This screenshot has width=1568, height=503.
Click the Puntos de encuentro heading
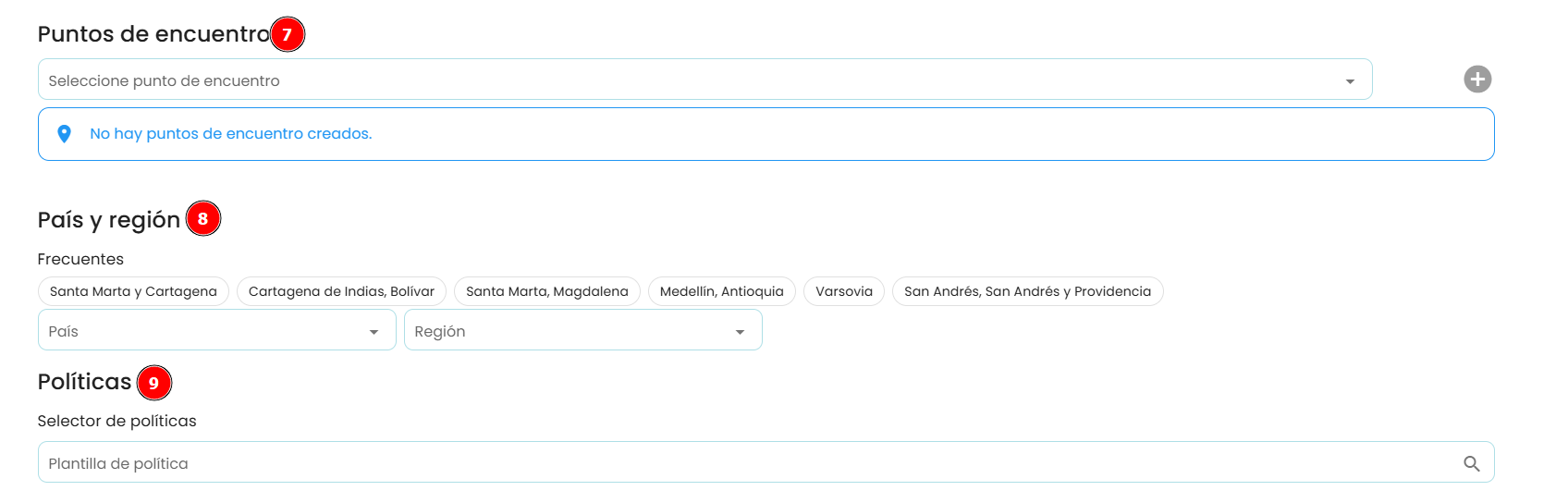tap(153, 34)
